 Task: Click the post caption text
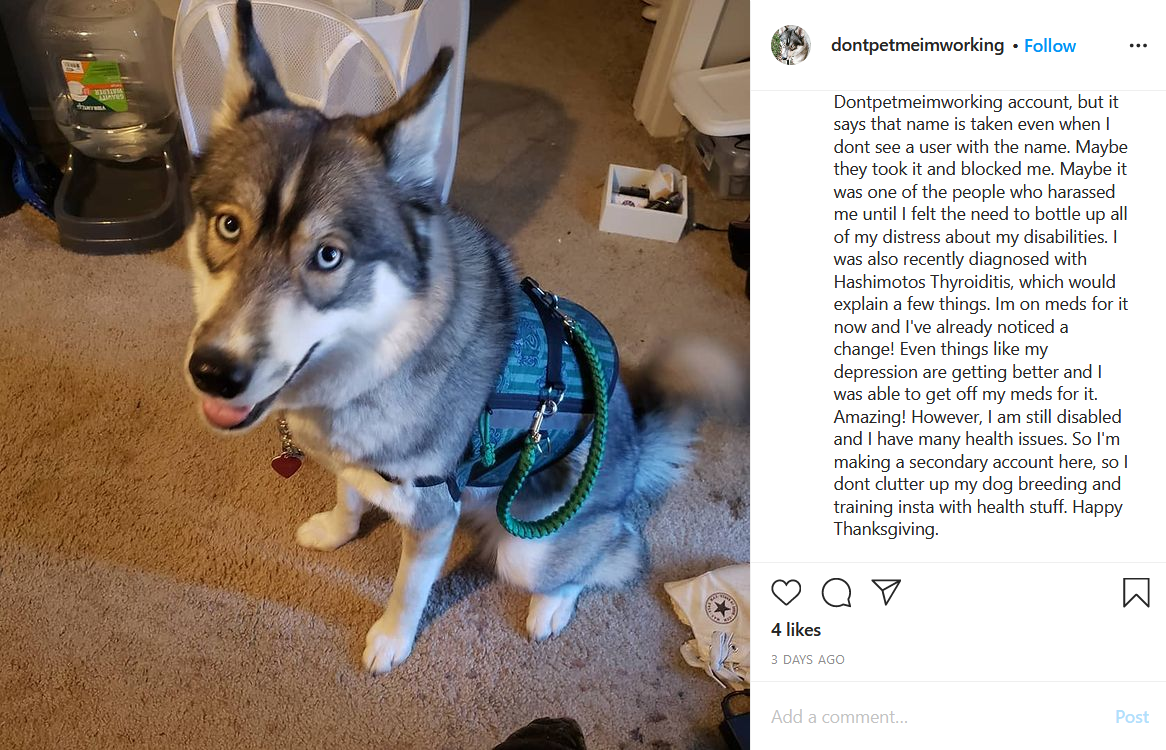pyautogui.click(x=980, y=315)
